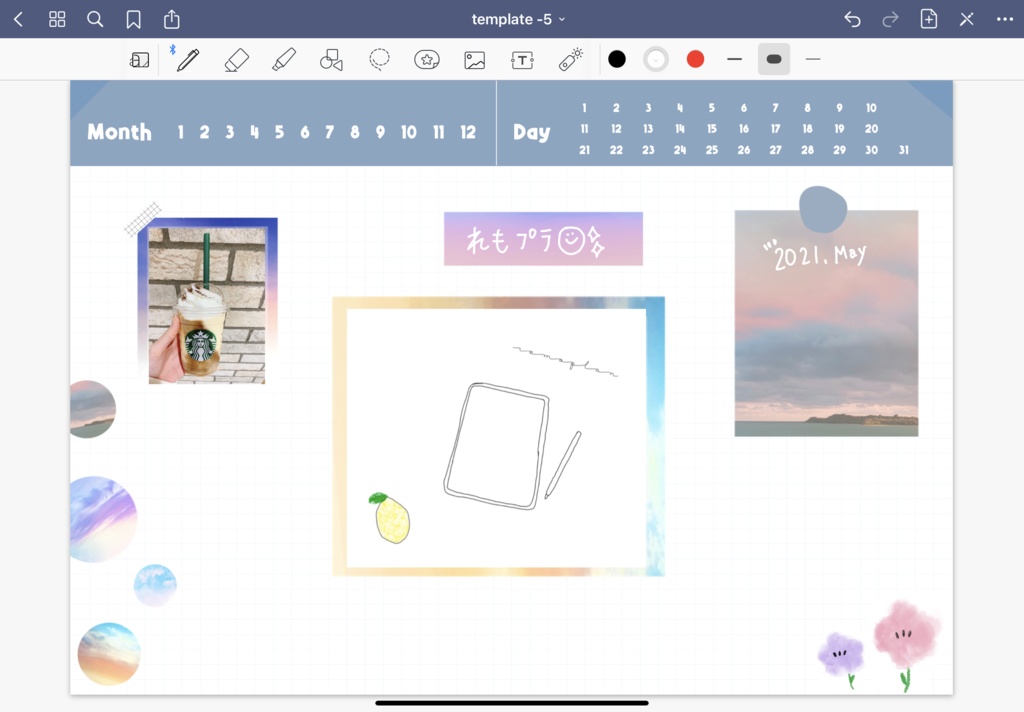Screen dimensions: 1024x712
Task: Tap the purple-pink gradient title banner
Action: click(x=543, y=239)
